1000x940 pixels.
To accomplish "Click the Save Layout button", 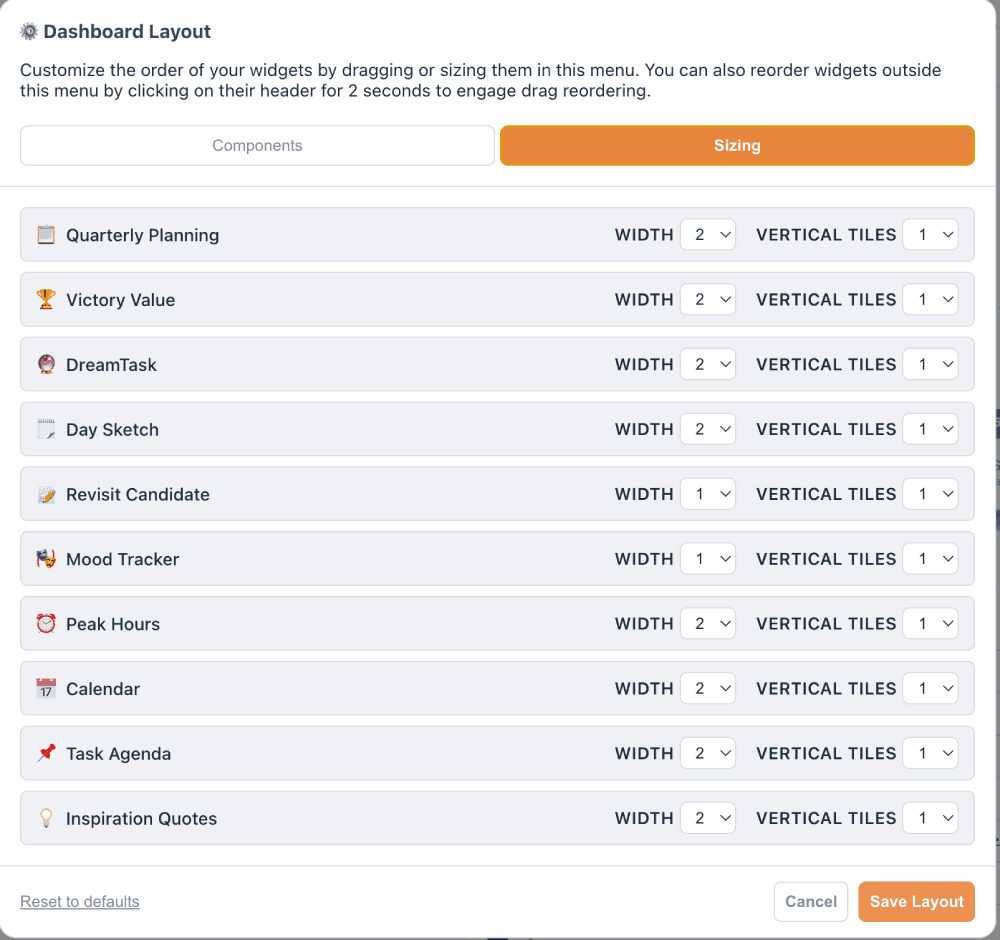I will click(x=916, y=902).
